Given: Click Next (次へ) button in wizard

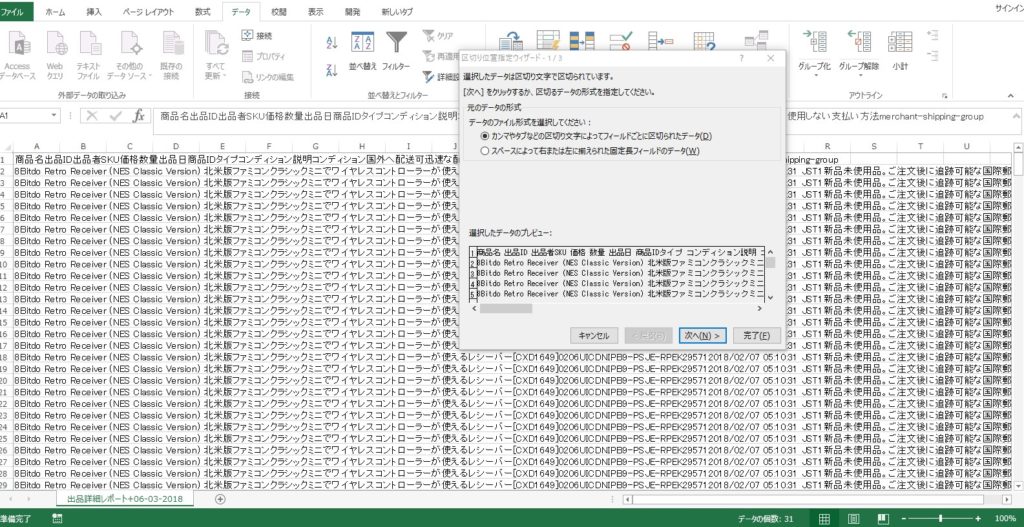Looking at the screenshot, I should point(702,336).
